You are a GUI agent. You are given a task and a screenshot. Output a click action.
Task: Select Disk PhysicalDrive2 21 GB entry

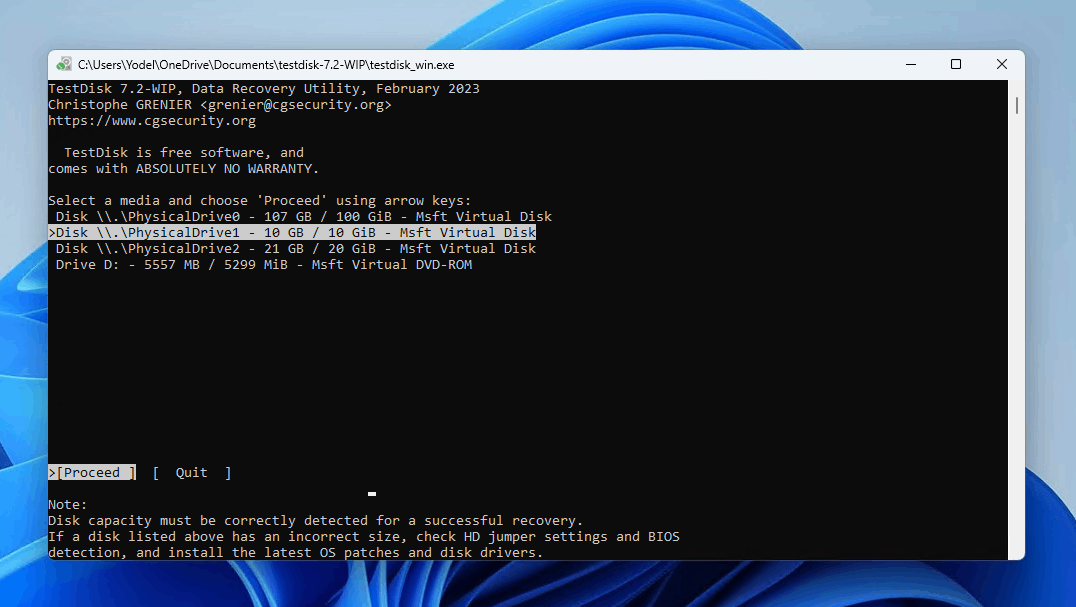[296, 248]
